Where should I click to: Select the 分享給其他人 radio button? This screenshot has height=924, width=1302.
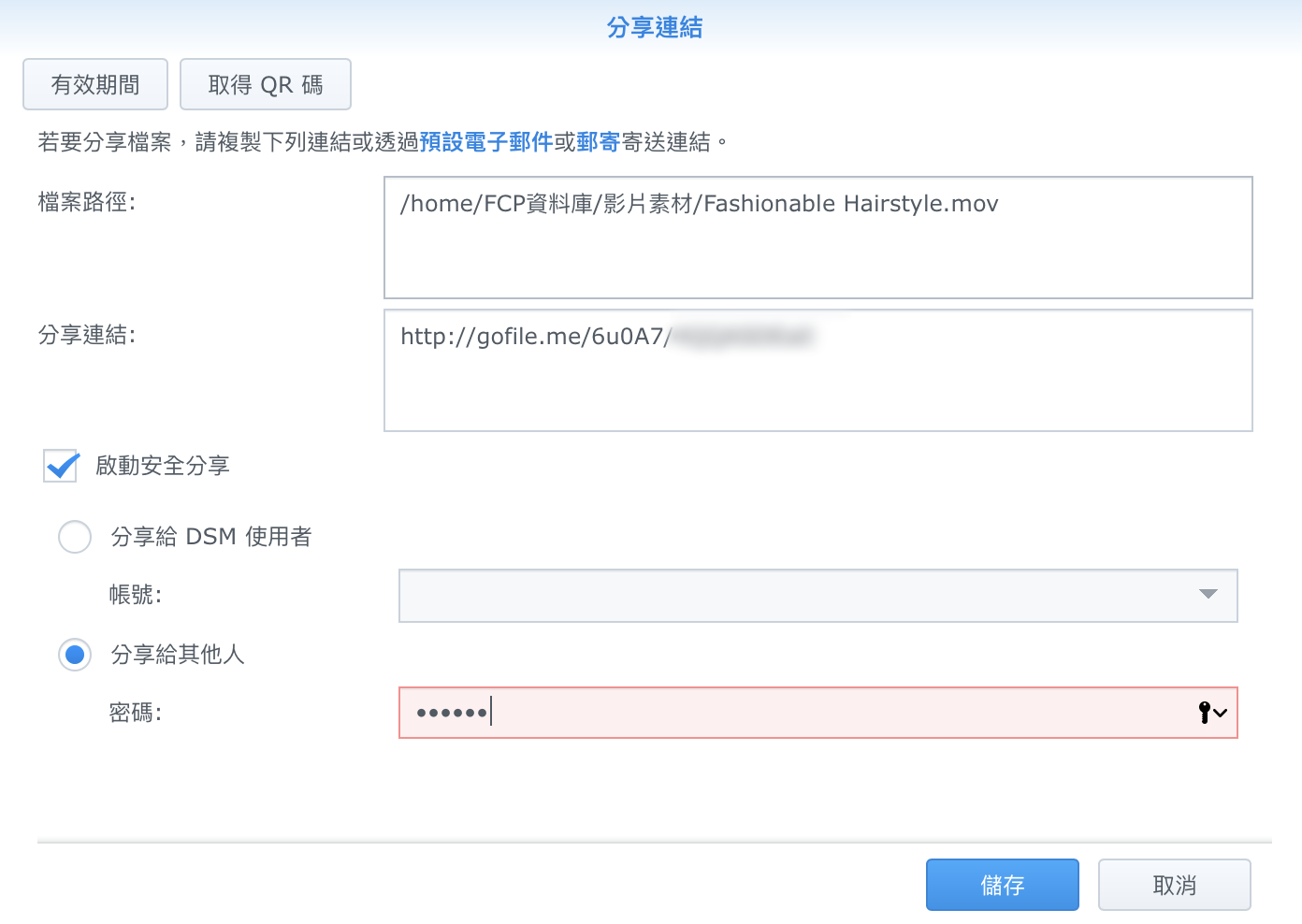click(75, 655)
